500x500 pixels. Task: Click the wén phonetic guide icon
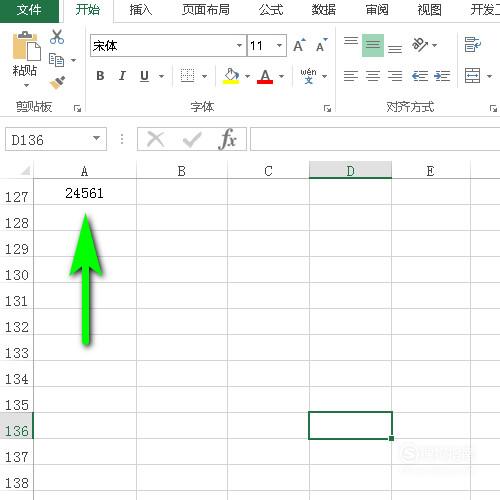coord(308,76)
